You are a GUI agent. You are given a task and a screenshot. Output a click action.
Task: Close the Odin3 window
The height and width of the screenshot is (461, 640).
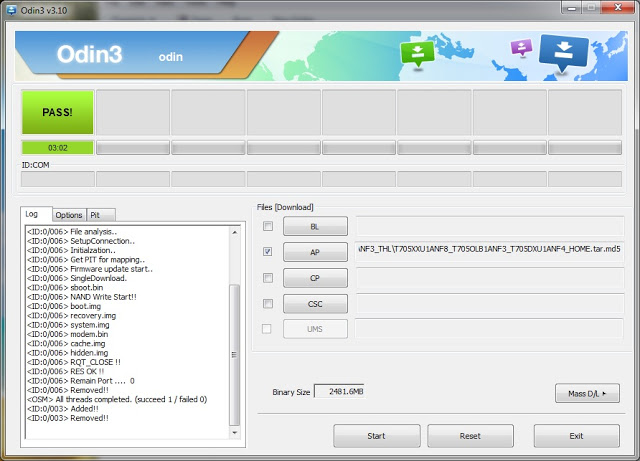[618, 7]
